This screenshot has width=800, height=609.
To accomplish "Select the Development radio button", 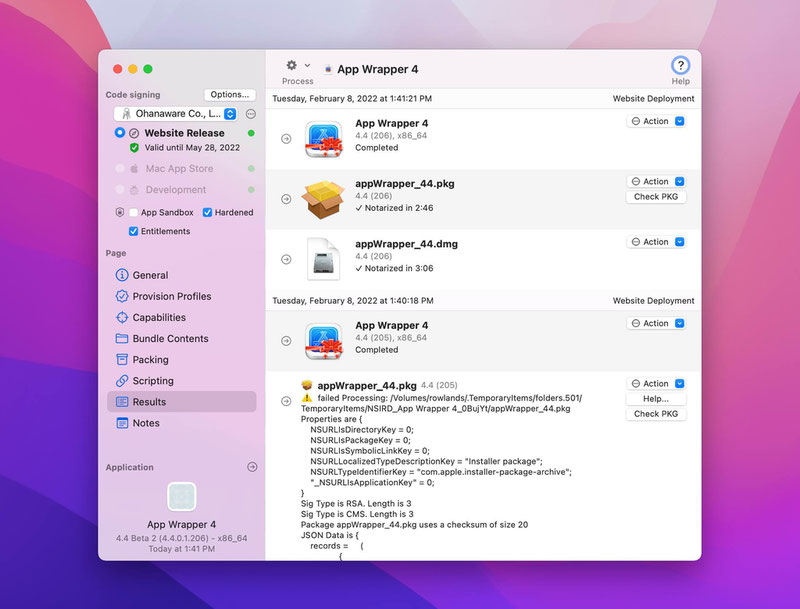I will (120, 190).
